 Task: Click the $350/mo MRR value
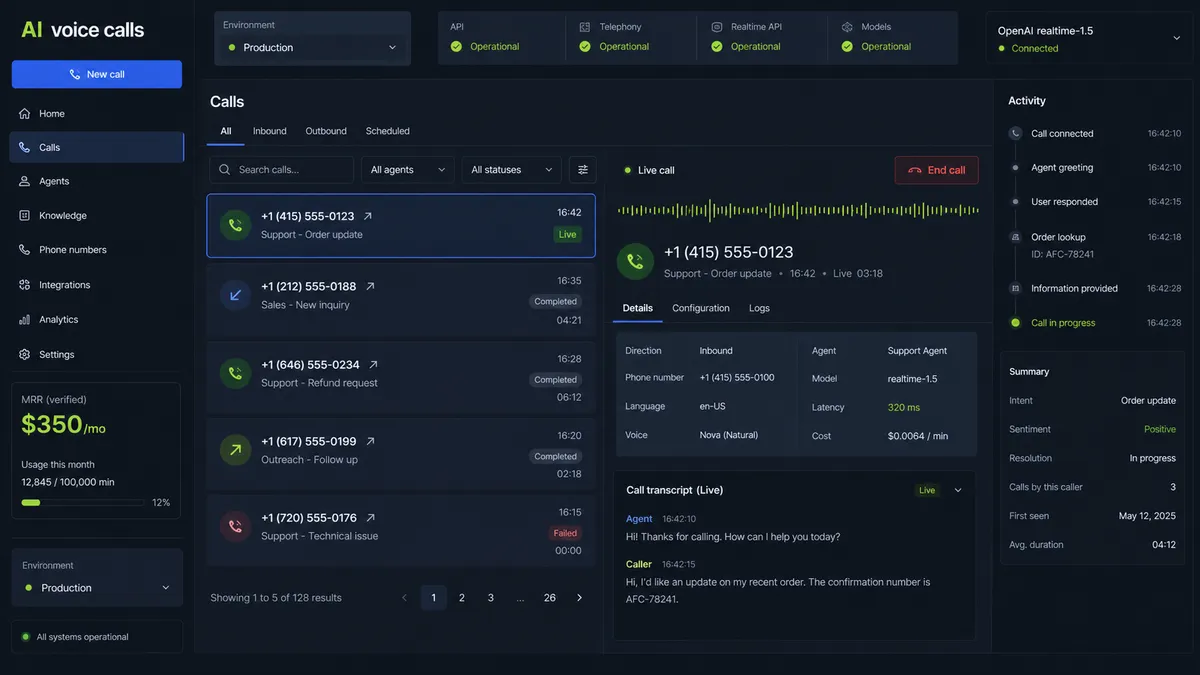[63, 425]
